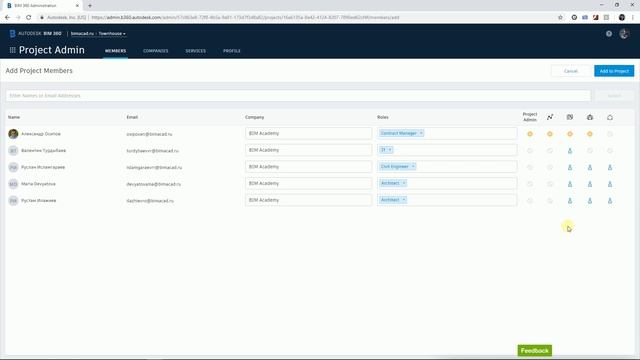Toggle graph-line service access for Александр Осипов
640x360 pixels.
[x=550, y=134]
